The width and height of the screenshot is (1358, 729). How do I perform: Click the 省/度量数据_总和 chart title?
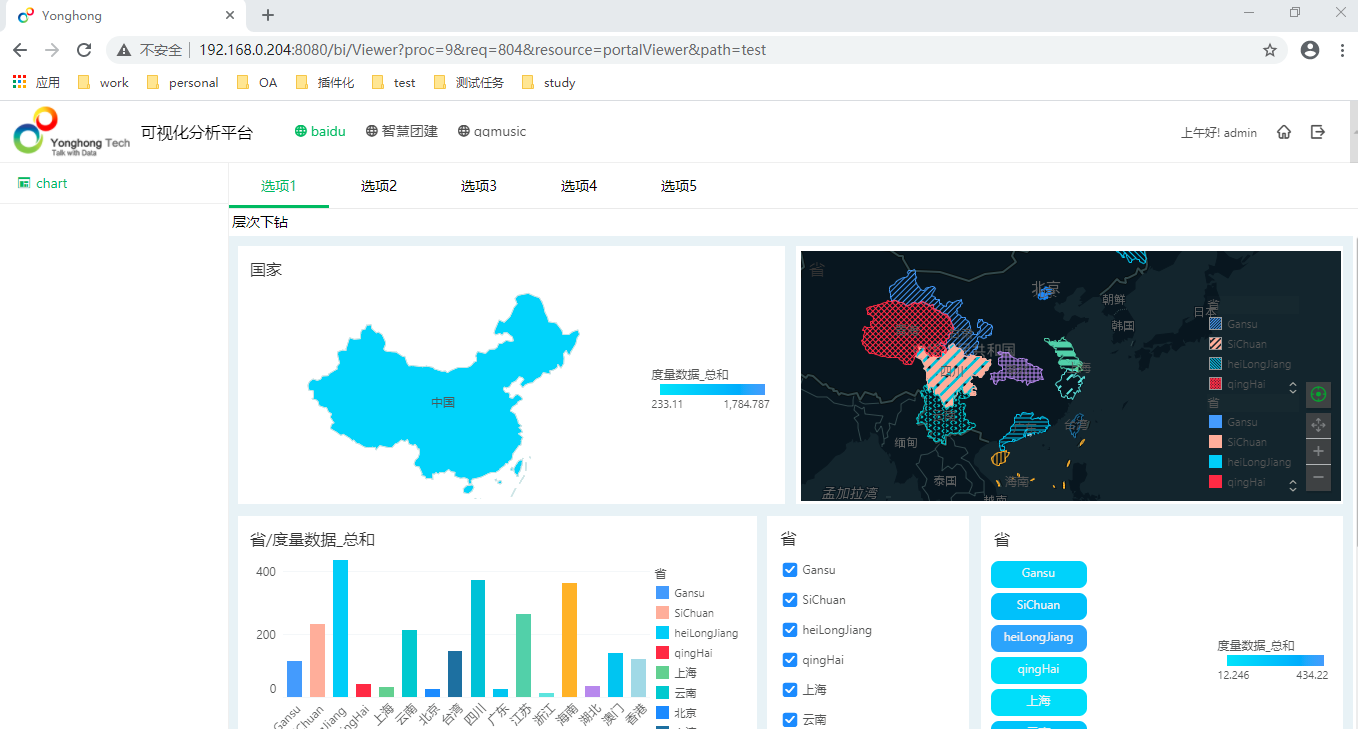[x=312, y=540]
